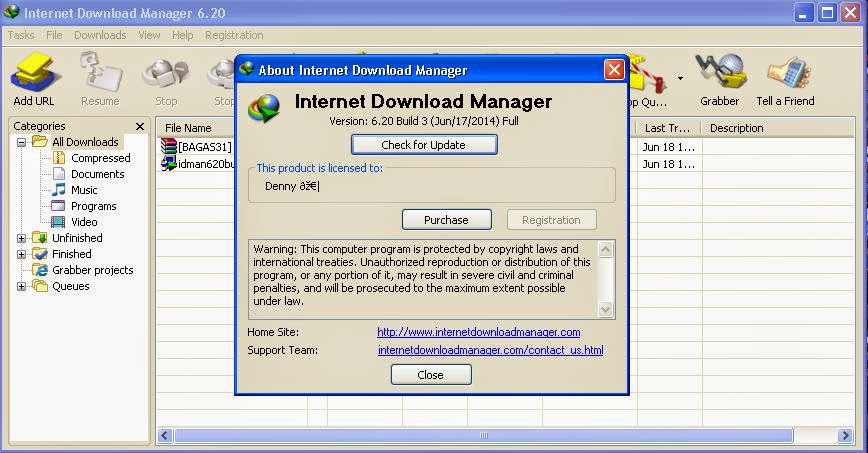Click the Close button in About dialog
Screen dimensions: 868x453
pos(431,375)
